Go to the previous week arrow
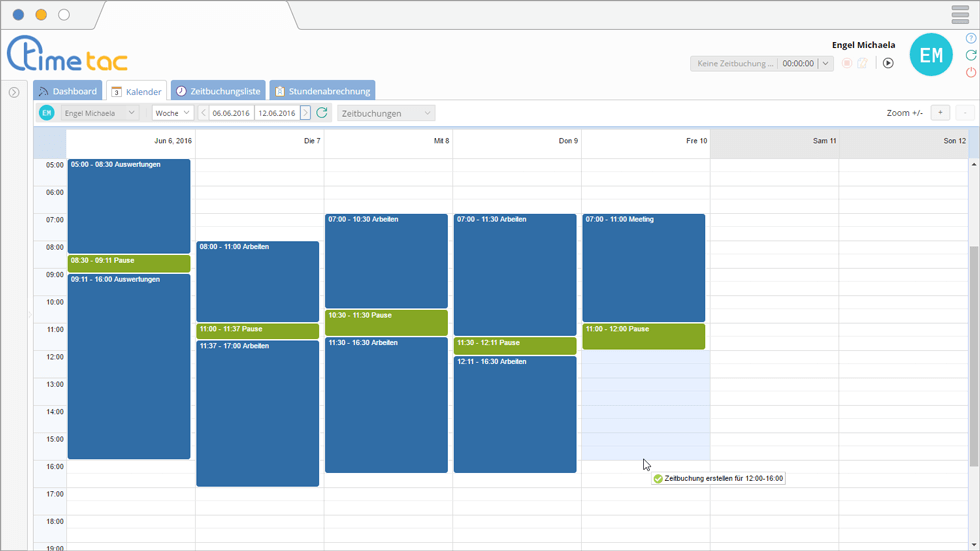The image size is (980, 551). (x=203, y=113)
